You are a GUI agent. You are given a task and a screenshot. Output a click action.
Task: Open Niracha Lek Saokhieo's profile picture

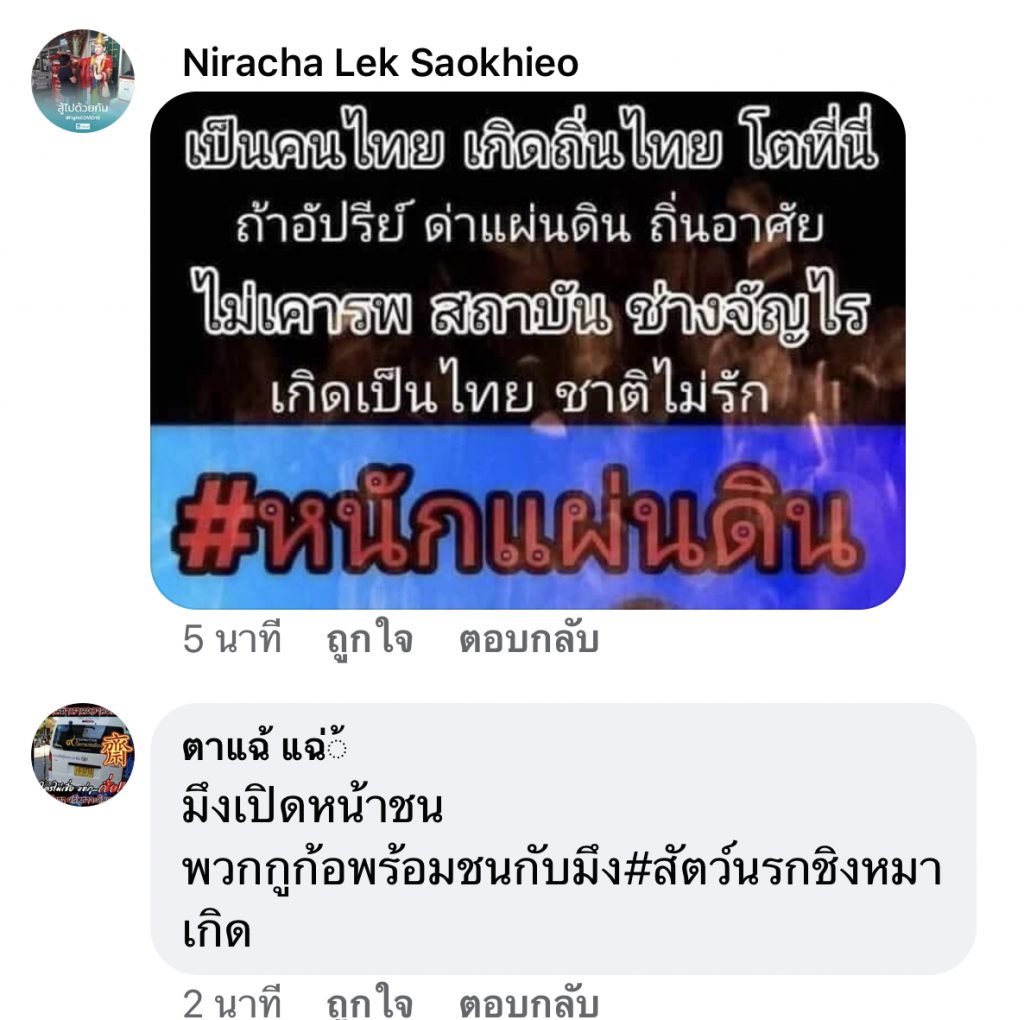click(83, 81)
